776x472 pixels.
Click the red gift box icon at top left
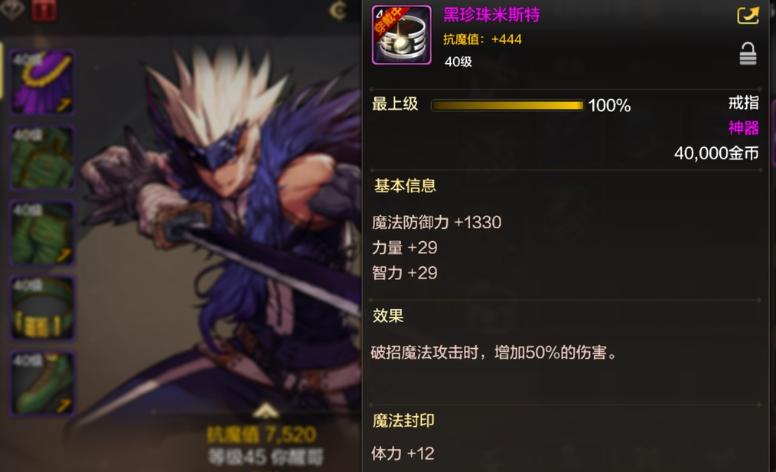(45, 10)
